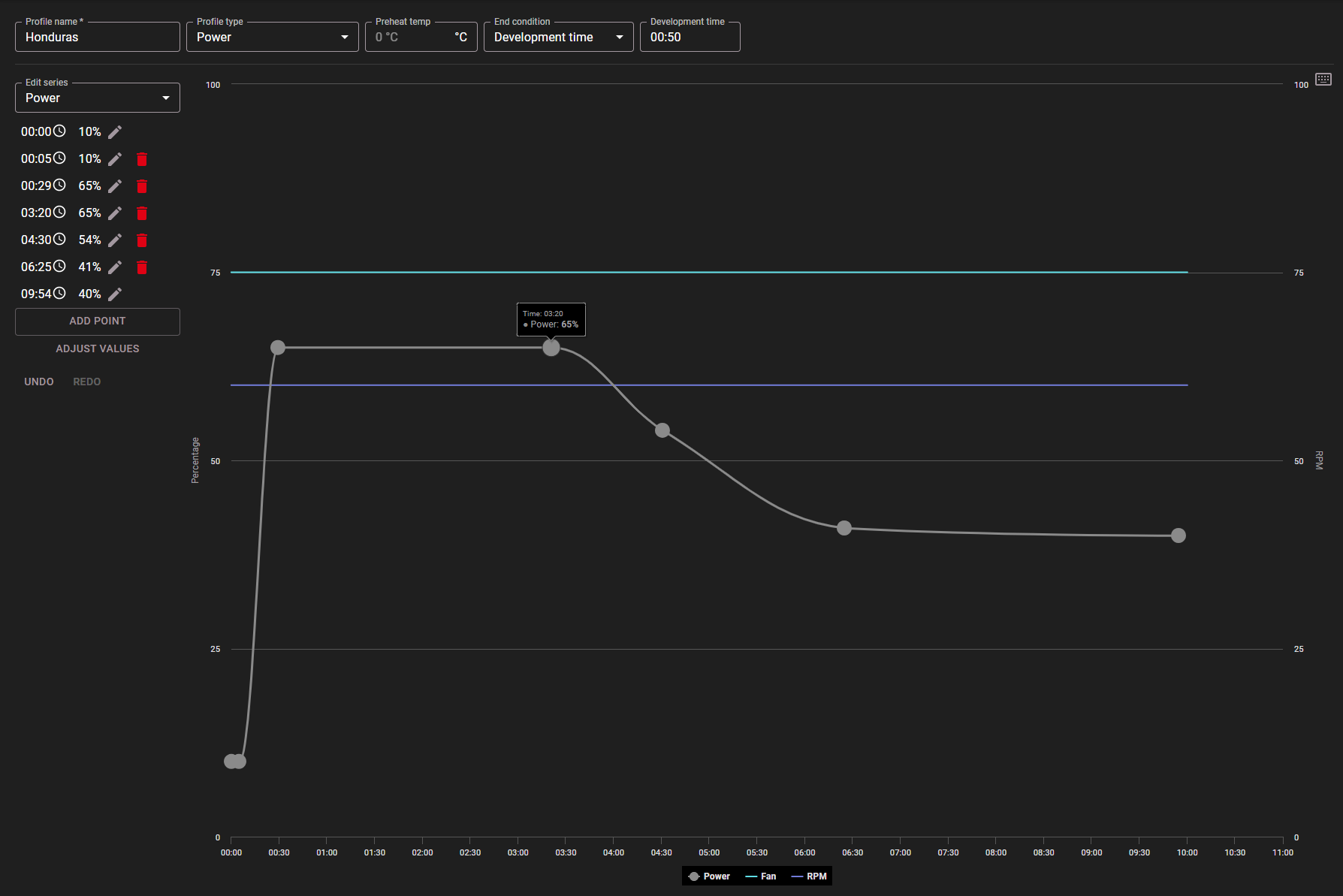Click the clock icon beside 00:29
1343x896 pixels.
click(59, 185)
